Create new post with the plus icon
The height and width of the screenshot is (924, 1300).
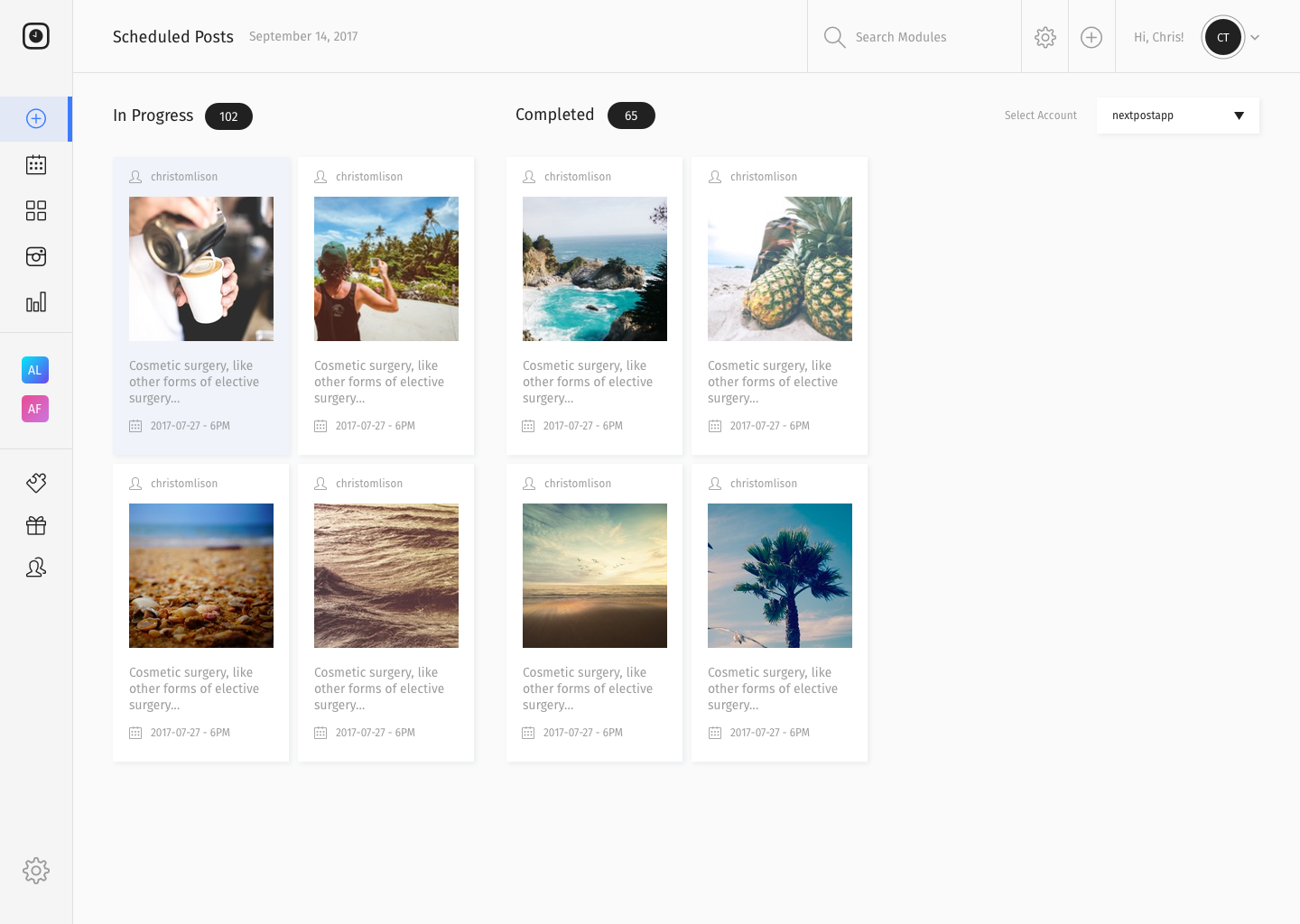[1091, 37]
